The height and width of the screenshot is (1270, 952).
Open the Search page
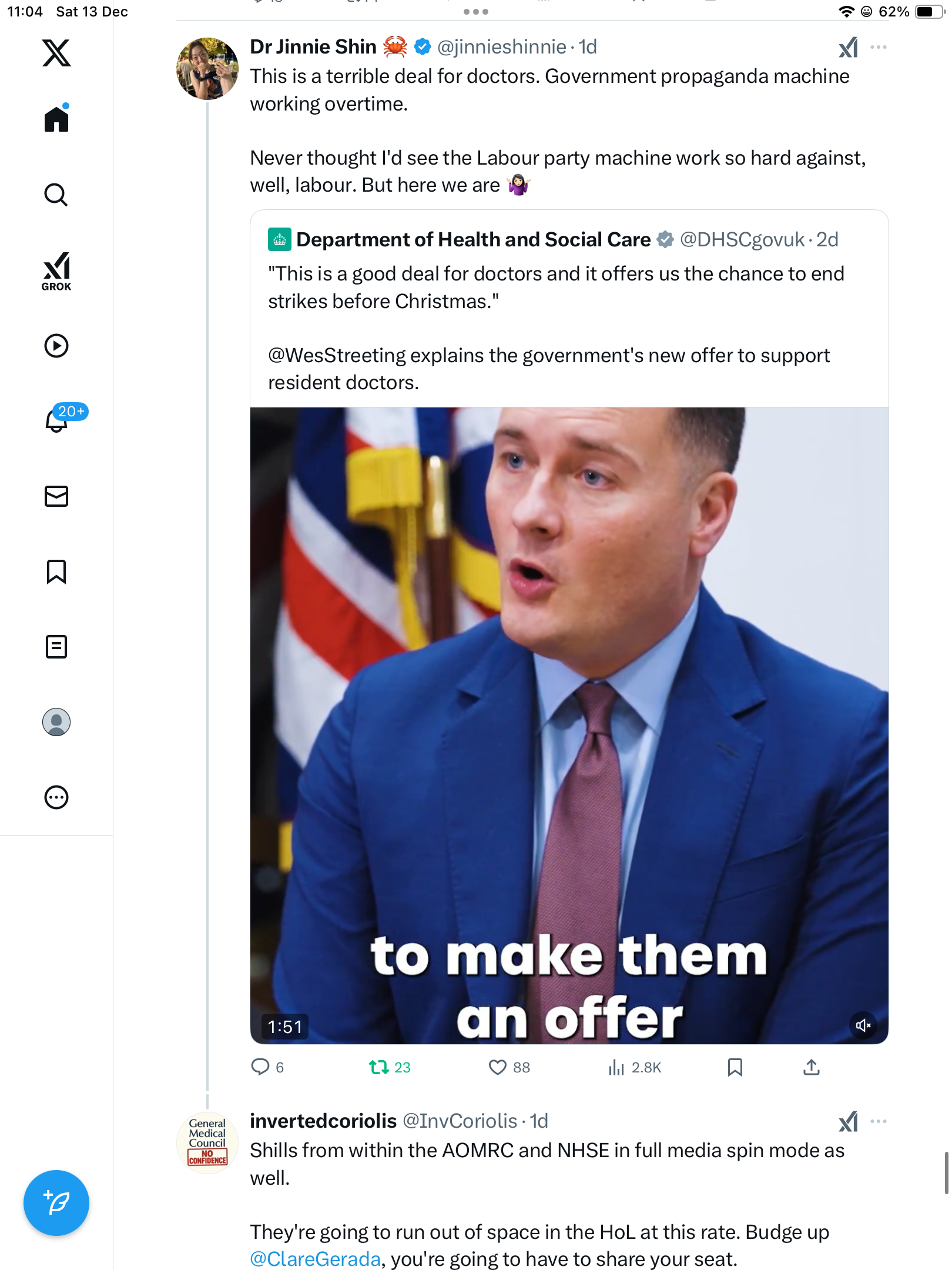tap(56, 195)
